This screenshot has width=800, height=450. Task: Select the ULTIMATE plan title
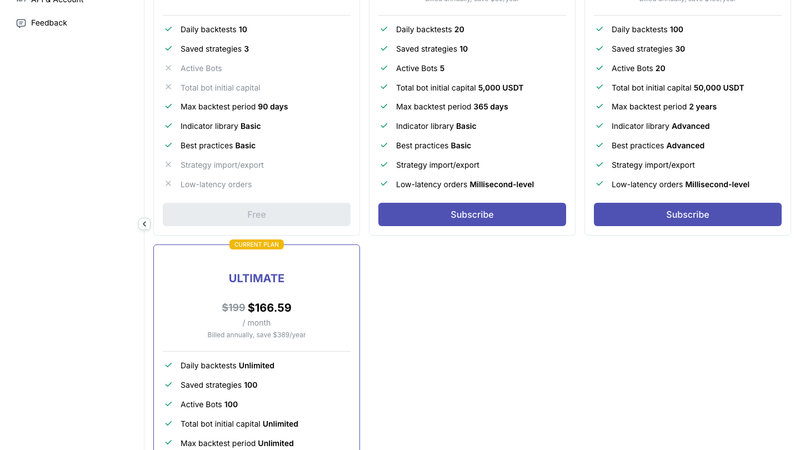[257, 279]
